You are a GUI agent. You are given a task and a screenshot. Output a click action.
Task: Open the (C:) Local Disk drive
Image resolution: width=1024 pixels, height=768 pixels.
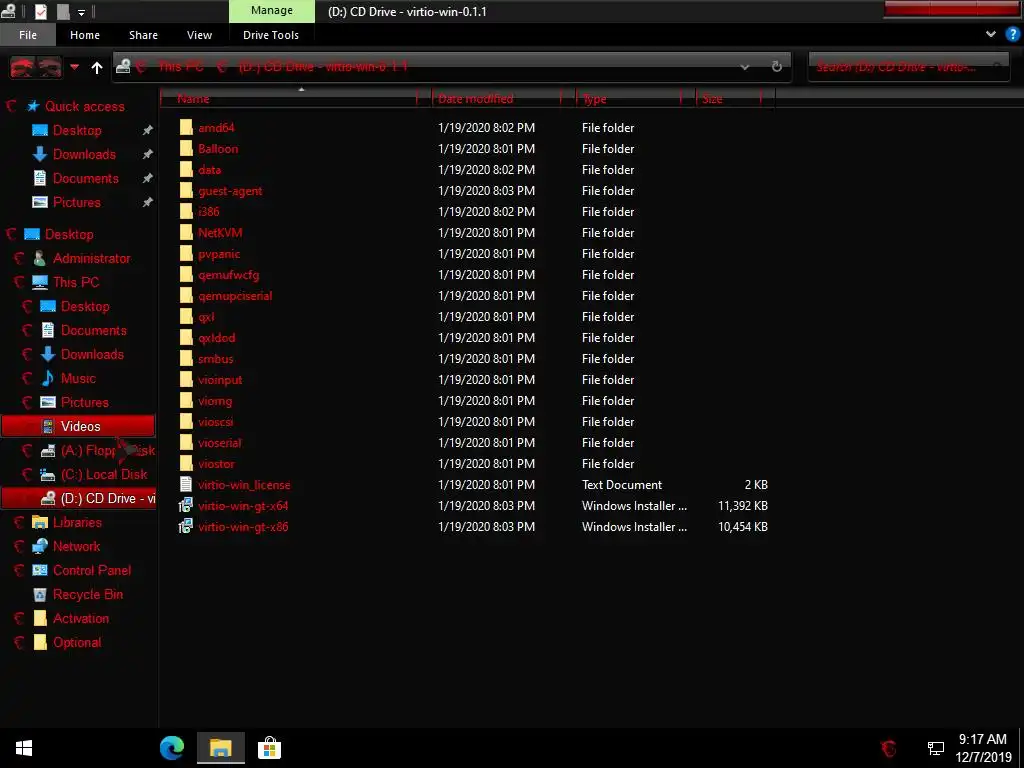click(104, 474)
